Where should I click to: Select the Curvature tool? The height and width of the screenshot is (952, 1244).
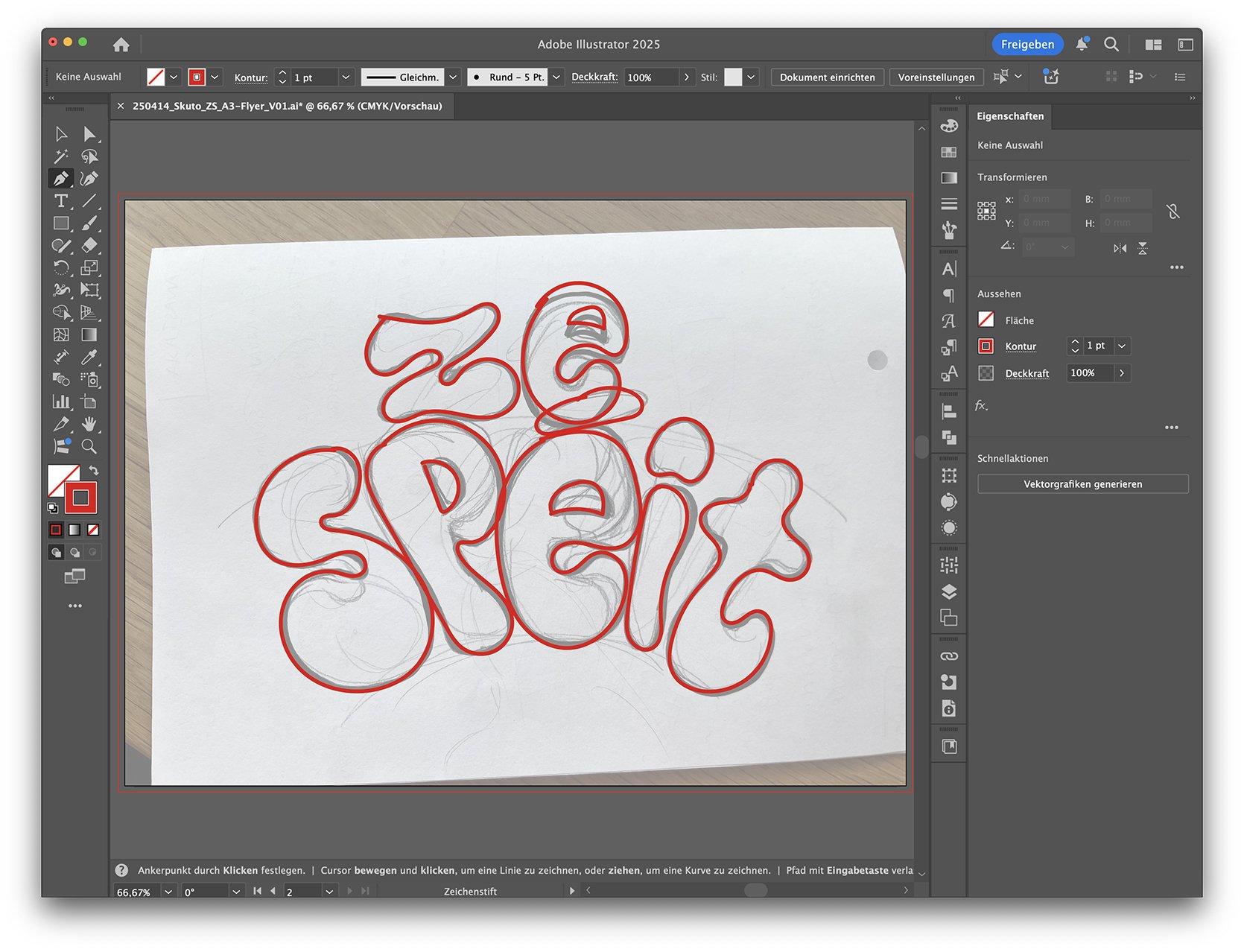pyautogui.click(x=89, y=179)
